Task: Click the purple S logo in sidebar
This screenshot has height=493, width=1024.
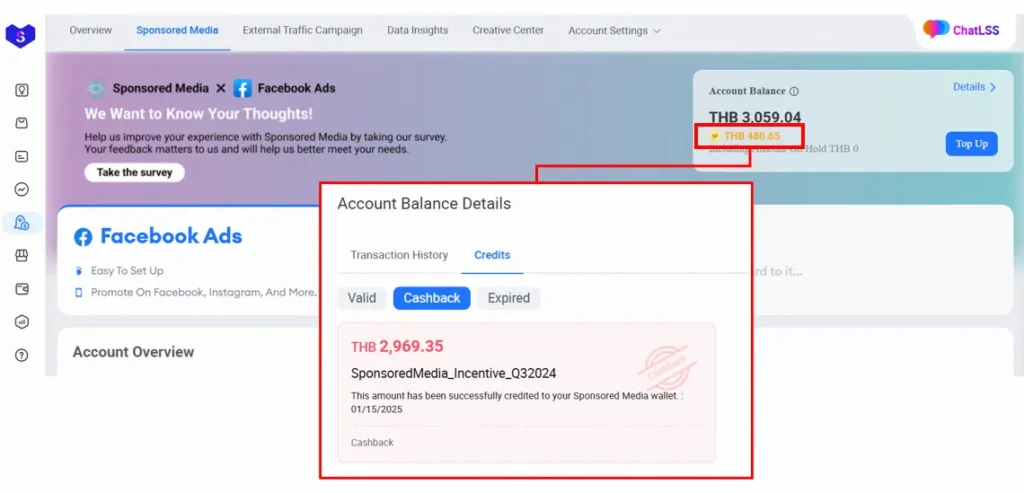Action: (20, 35)
